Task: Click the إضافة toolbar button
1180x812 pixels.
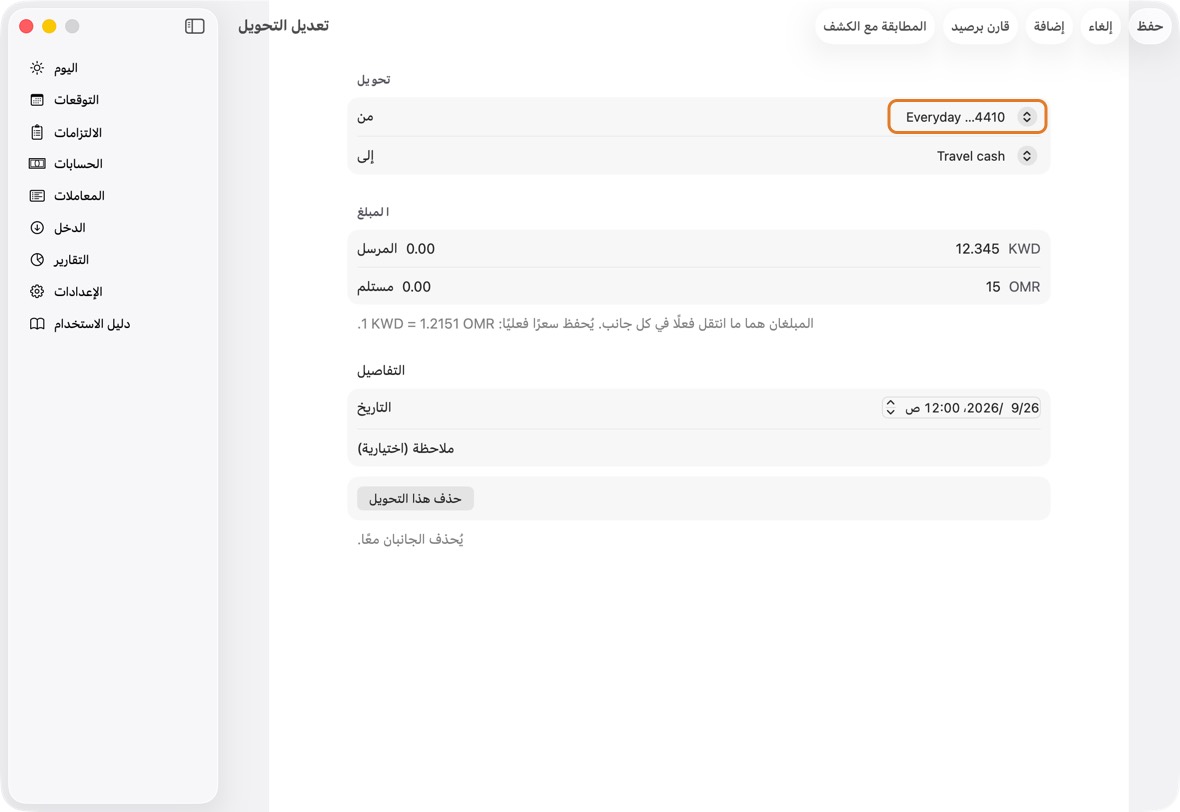Action: pyautogui.click(x=1049, y=26)
